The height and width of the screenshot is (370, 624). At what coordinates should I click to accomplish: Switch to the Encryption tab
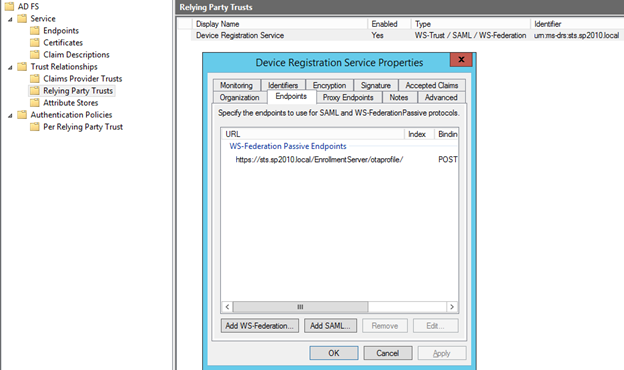click(329, 85)
